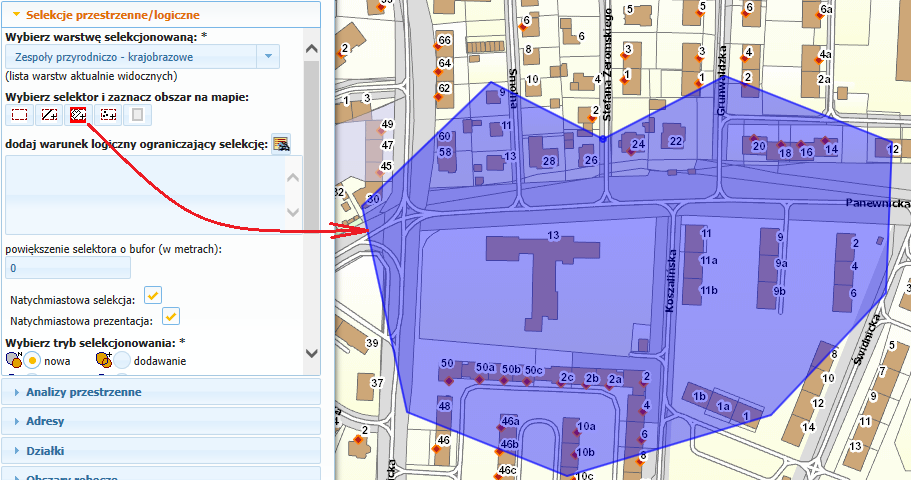911x480 pixels.
Task: Click inside the logical condition text area
Action: 145,195
